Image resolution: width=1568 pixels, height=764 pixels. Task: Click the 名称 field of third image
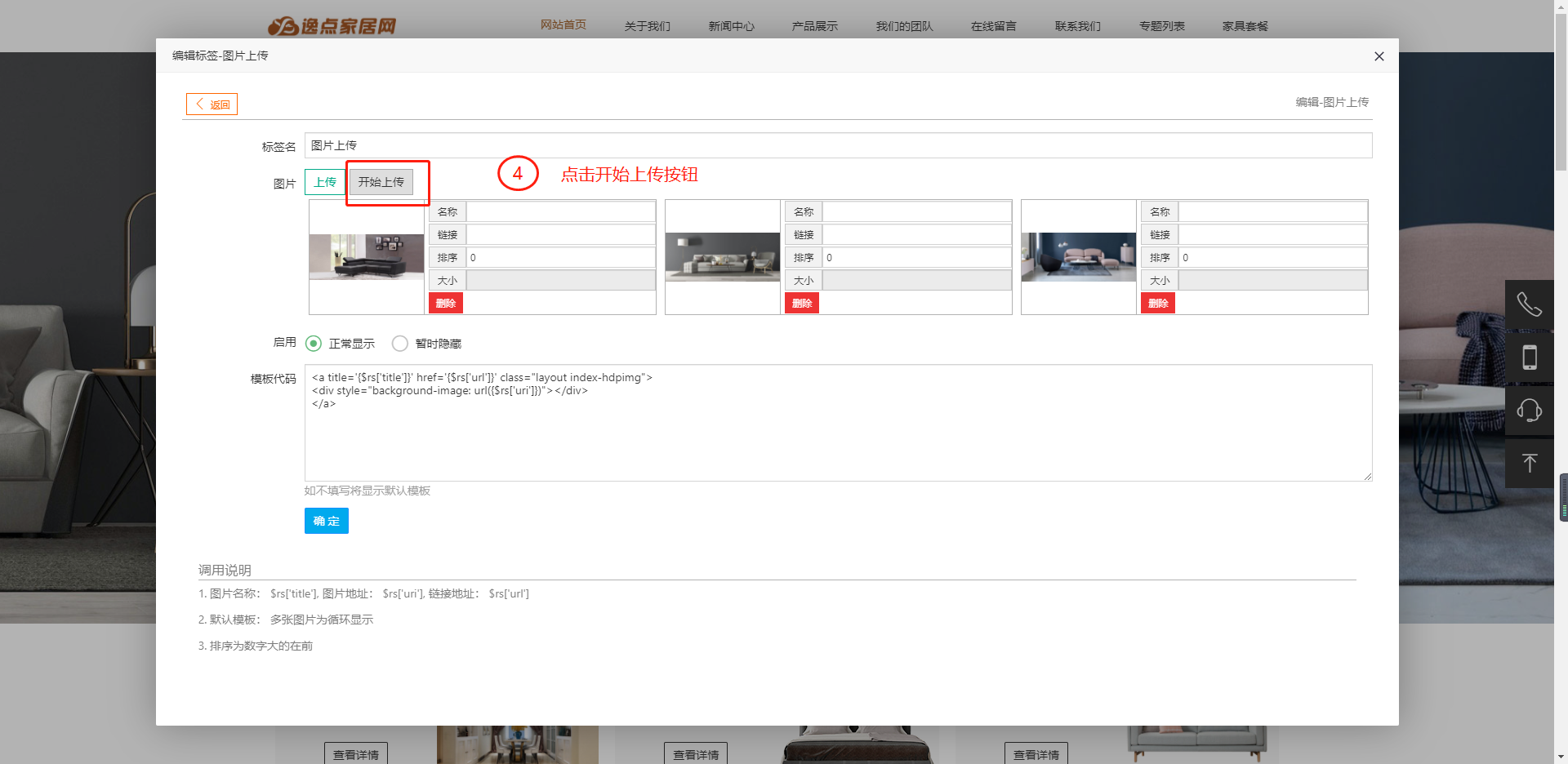pyautogui.click(x=1272, y=212)
